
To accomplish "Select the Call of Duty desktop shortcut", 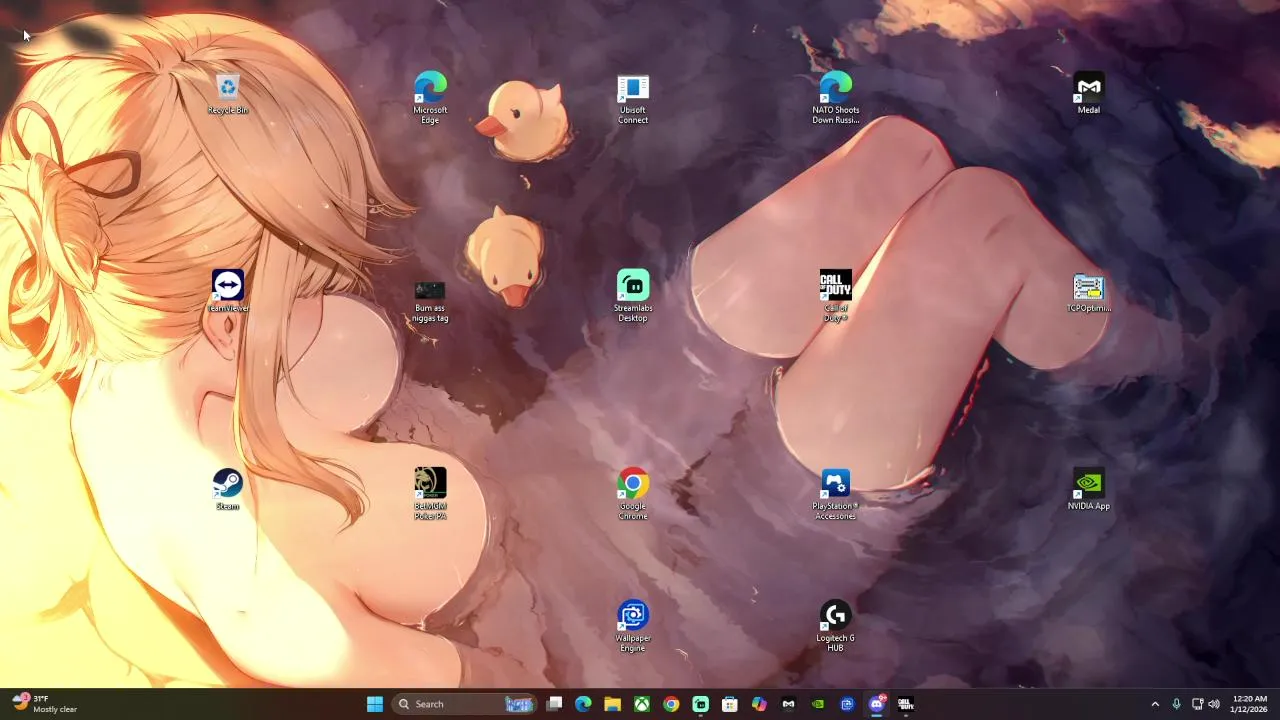I will pos(835,296).
